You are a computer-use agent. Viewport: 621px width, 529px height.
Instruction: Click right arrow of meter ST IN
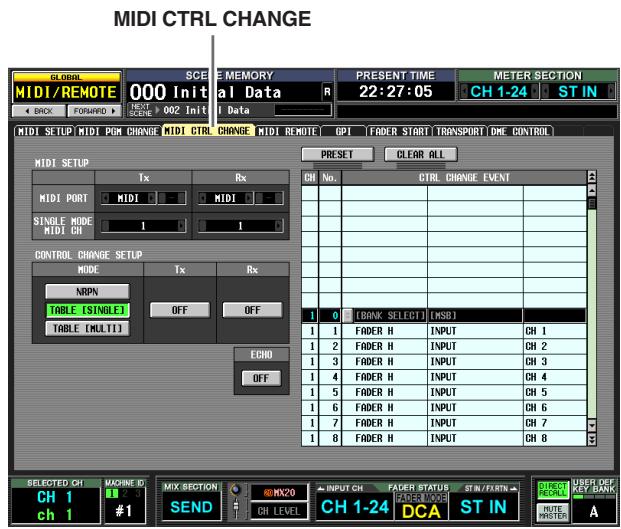click(611, 92)
